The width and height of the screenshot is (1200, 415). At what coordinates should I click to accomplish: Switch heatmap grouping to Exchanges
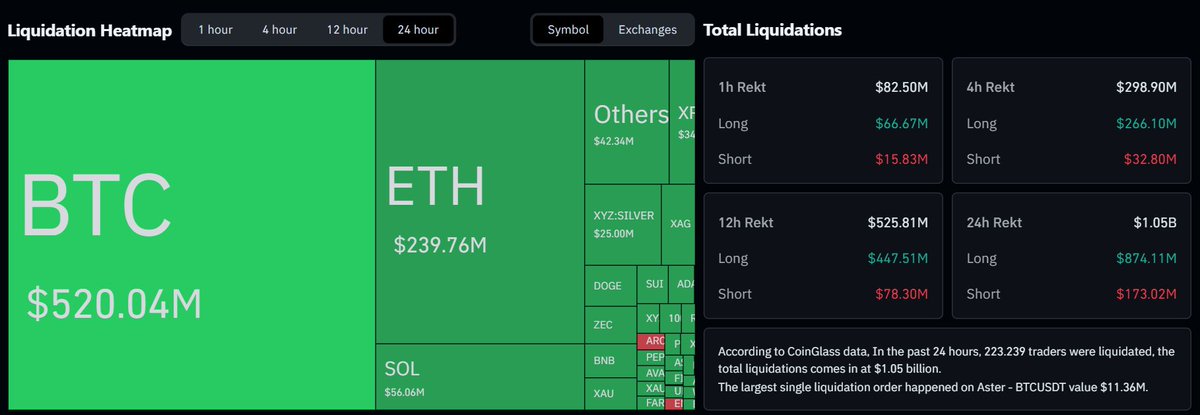coord(647,30)
